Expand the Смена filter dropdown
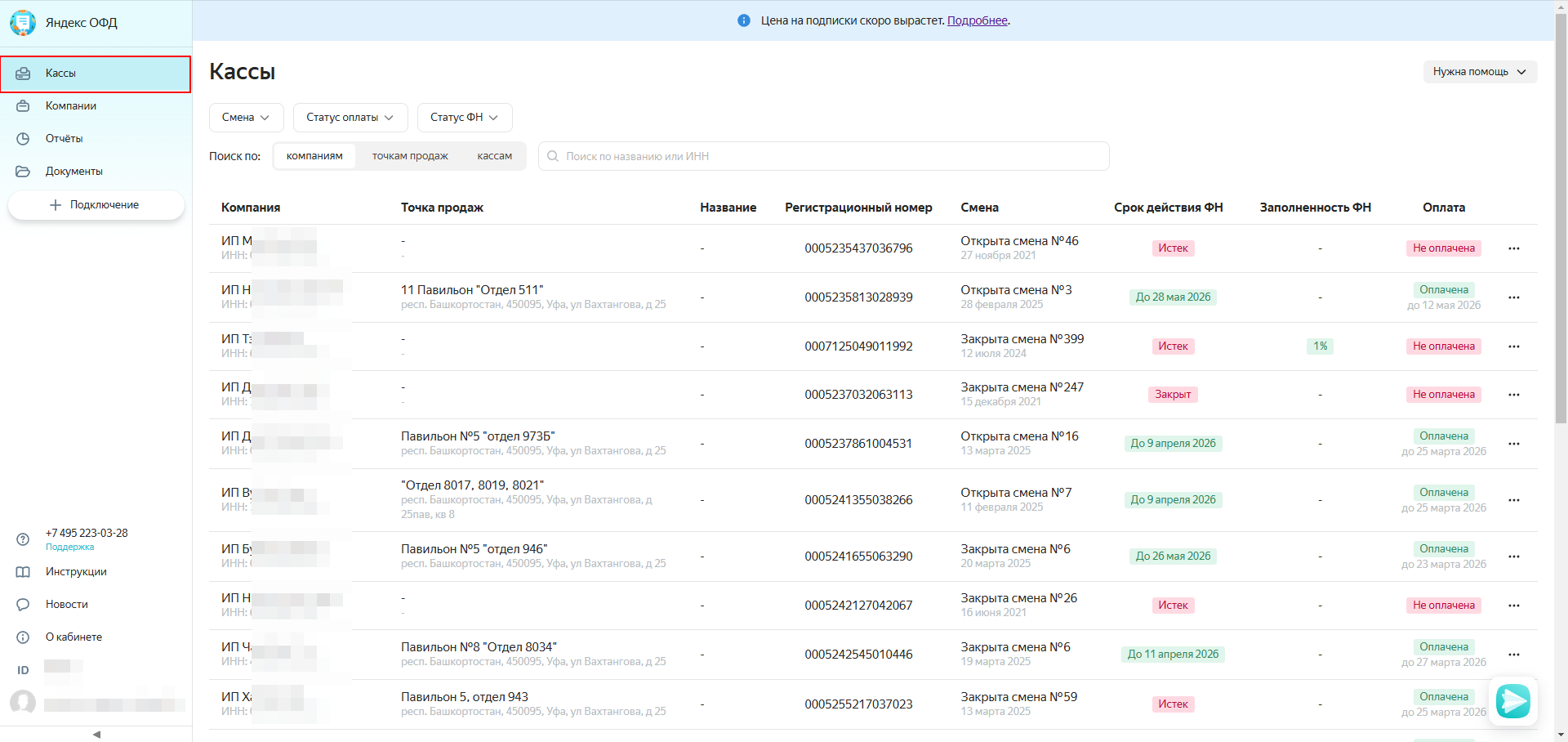 coord(246,118)
